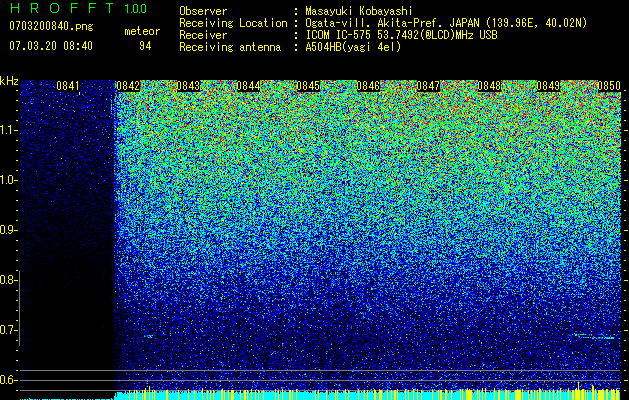Click the Receiver field label

pyautogui.click(x=203, y=35)
